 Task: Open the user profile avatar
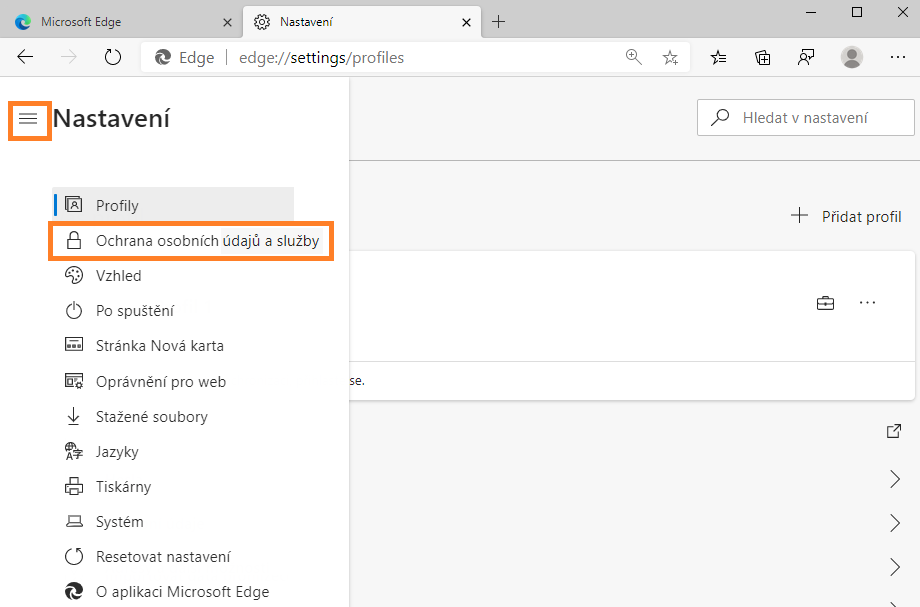tap(851, 57)
